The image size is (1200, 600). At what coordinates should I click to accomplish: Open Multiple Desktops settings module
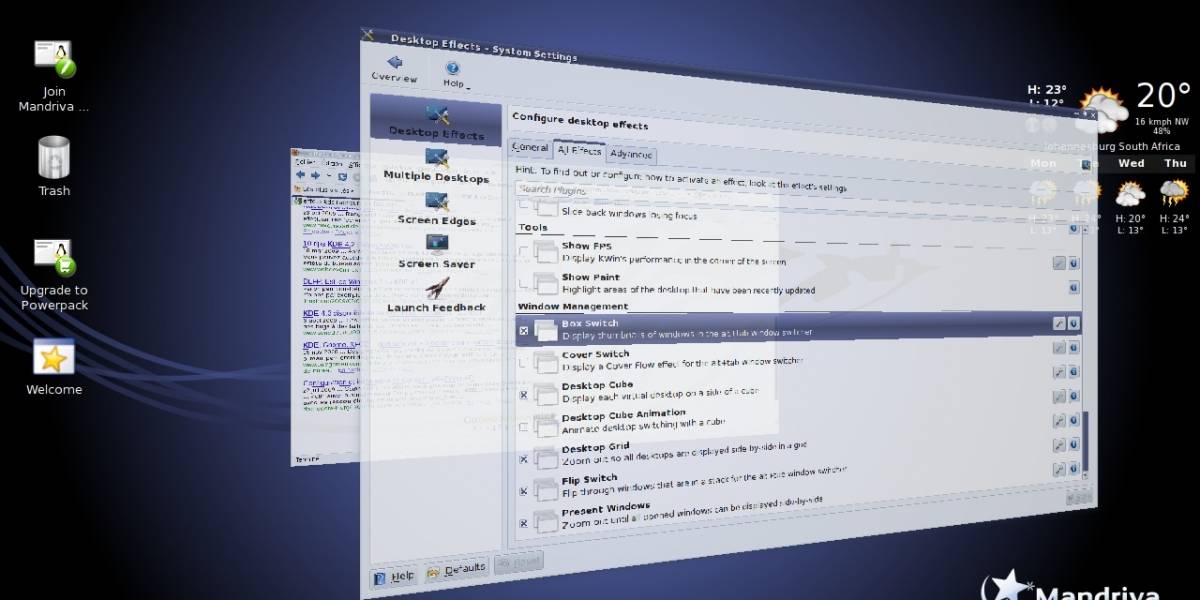coord(436,167)
